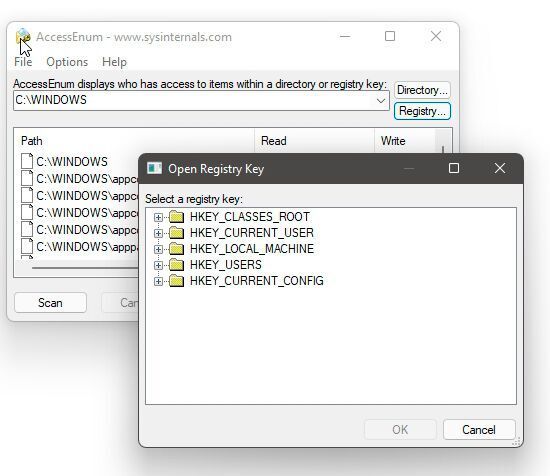550x476 pixels.
Task: Maximize the AccessEnum window
Action: pos(390,36)
